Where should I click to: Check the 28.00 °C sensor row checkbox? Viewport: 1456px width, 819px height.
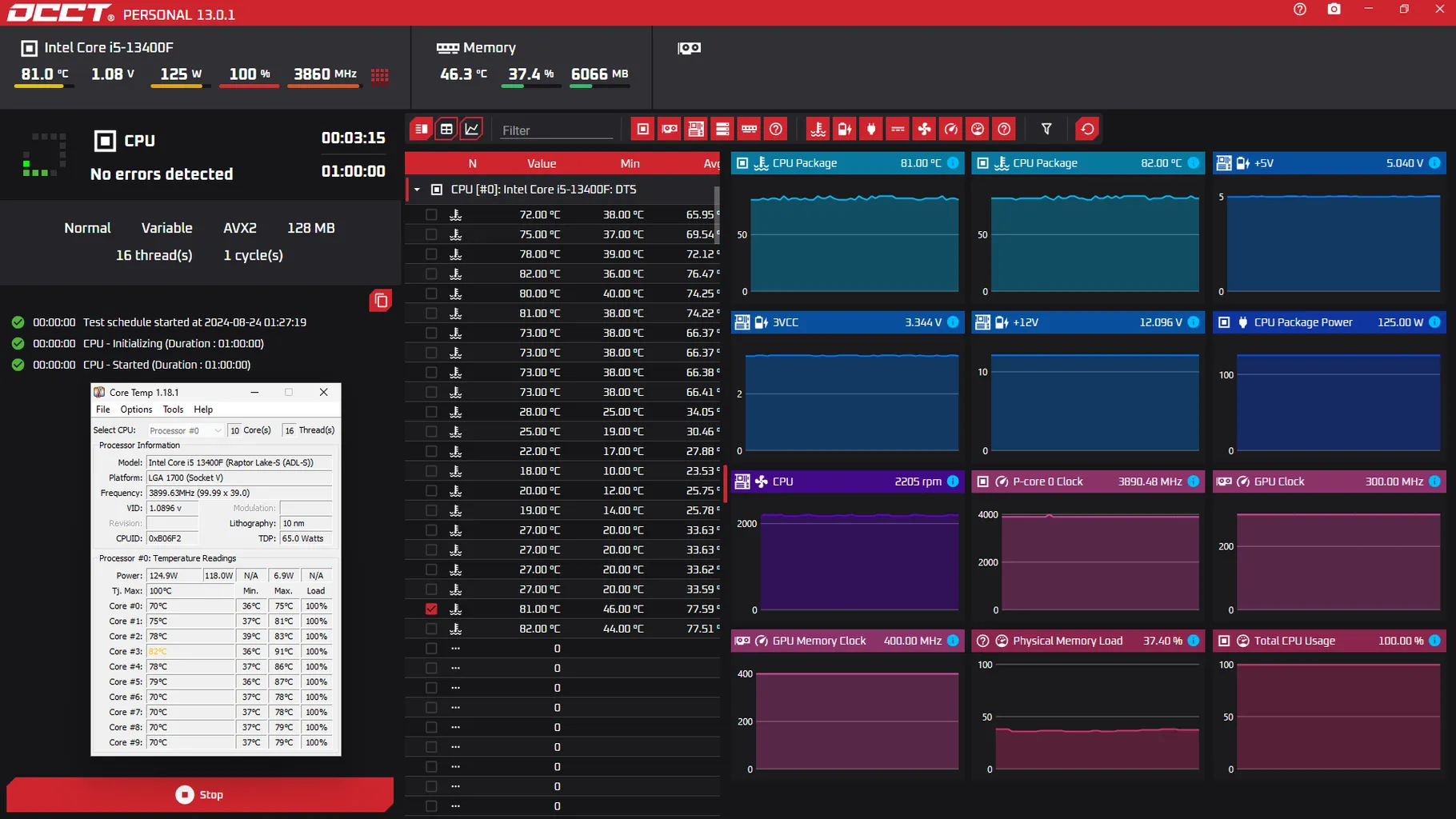(431, 411)
